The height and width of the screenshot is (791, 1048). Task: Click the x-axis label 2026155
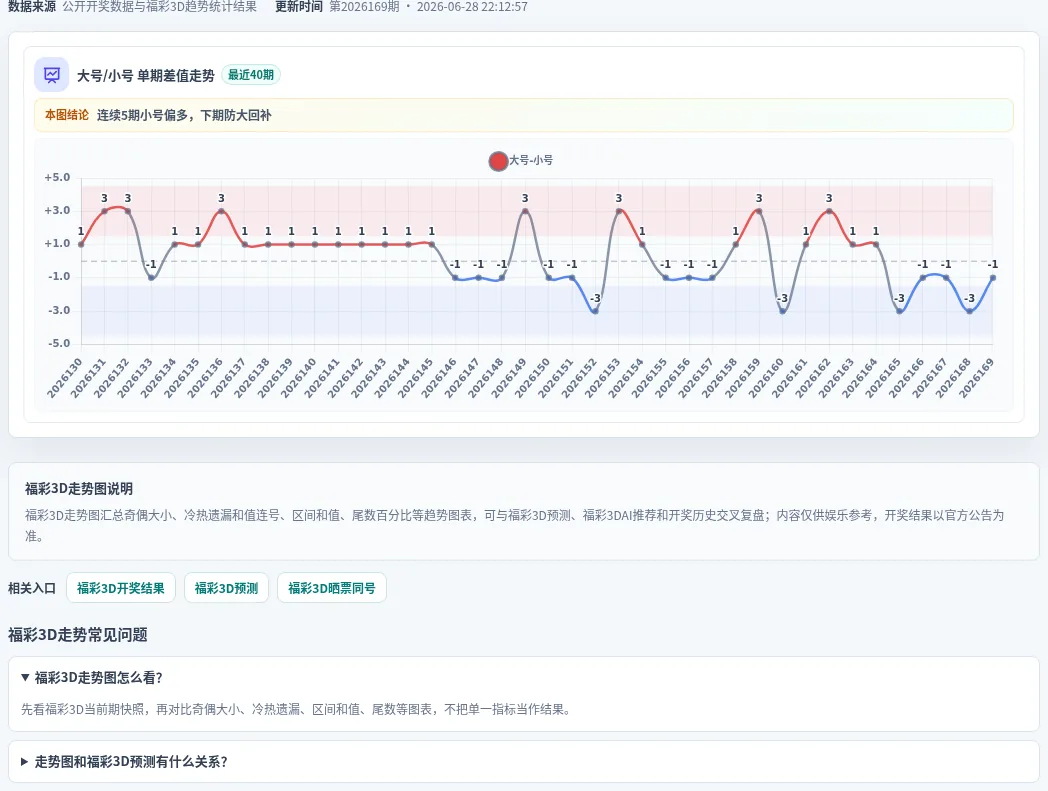pos(649,378)
